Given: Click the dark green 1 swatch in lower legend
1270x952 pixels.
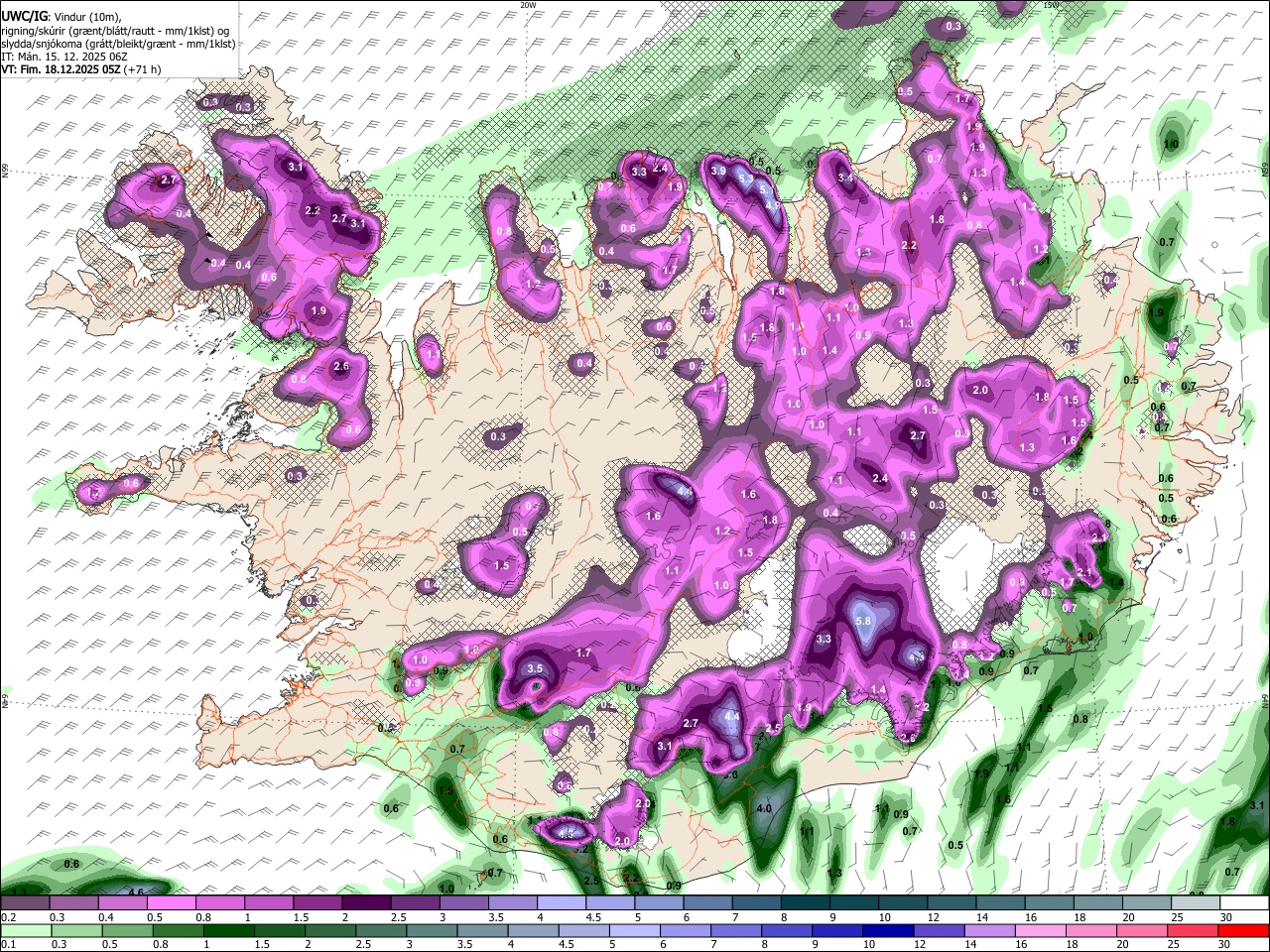Looking at the screenshot, I should click(228, 931).
